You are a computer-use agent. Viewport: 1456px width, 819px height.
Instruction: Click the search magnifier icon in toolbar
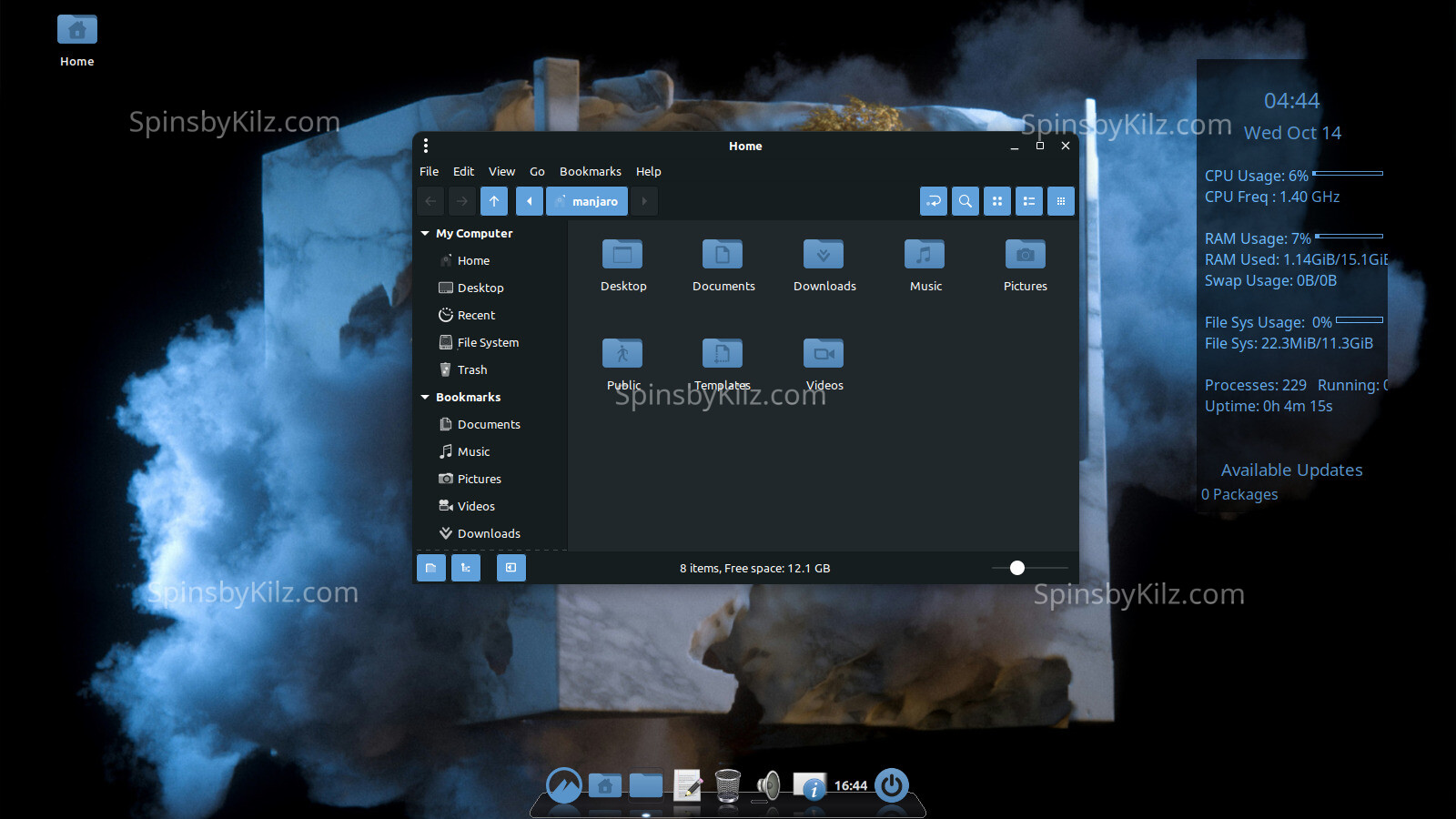pyautogui.click(x=966, y=201)
